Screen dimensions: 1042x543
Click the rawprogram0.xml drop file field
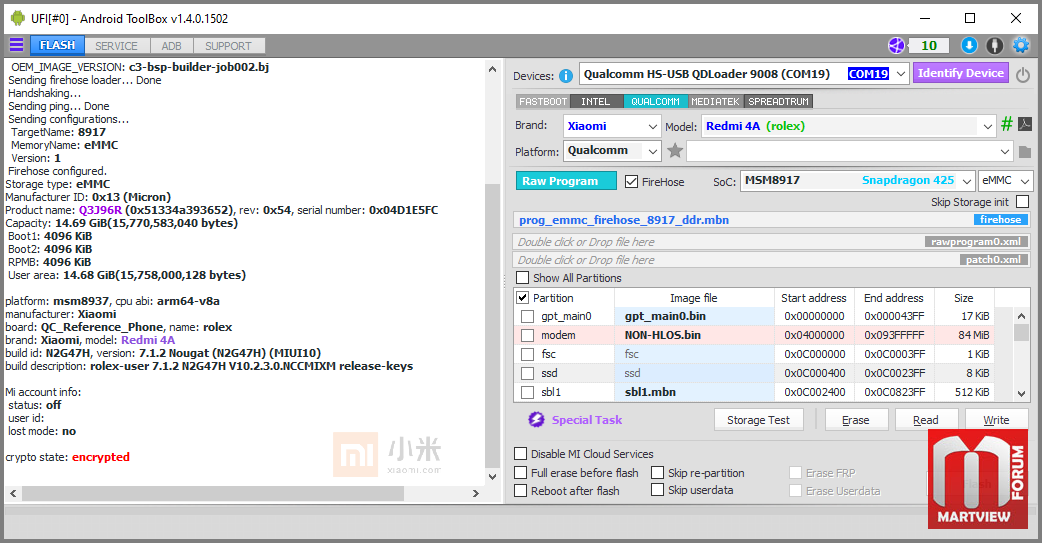pyautogui.click(x=772, y=242)
